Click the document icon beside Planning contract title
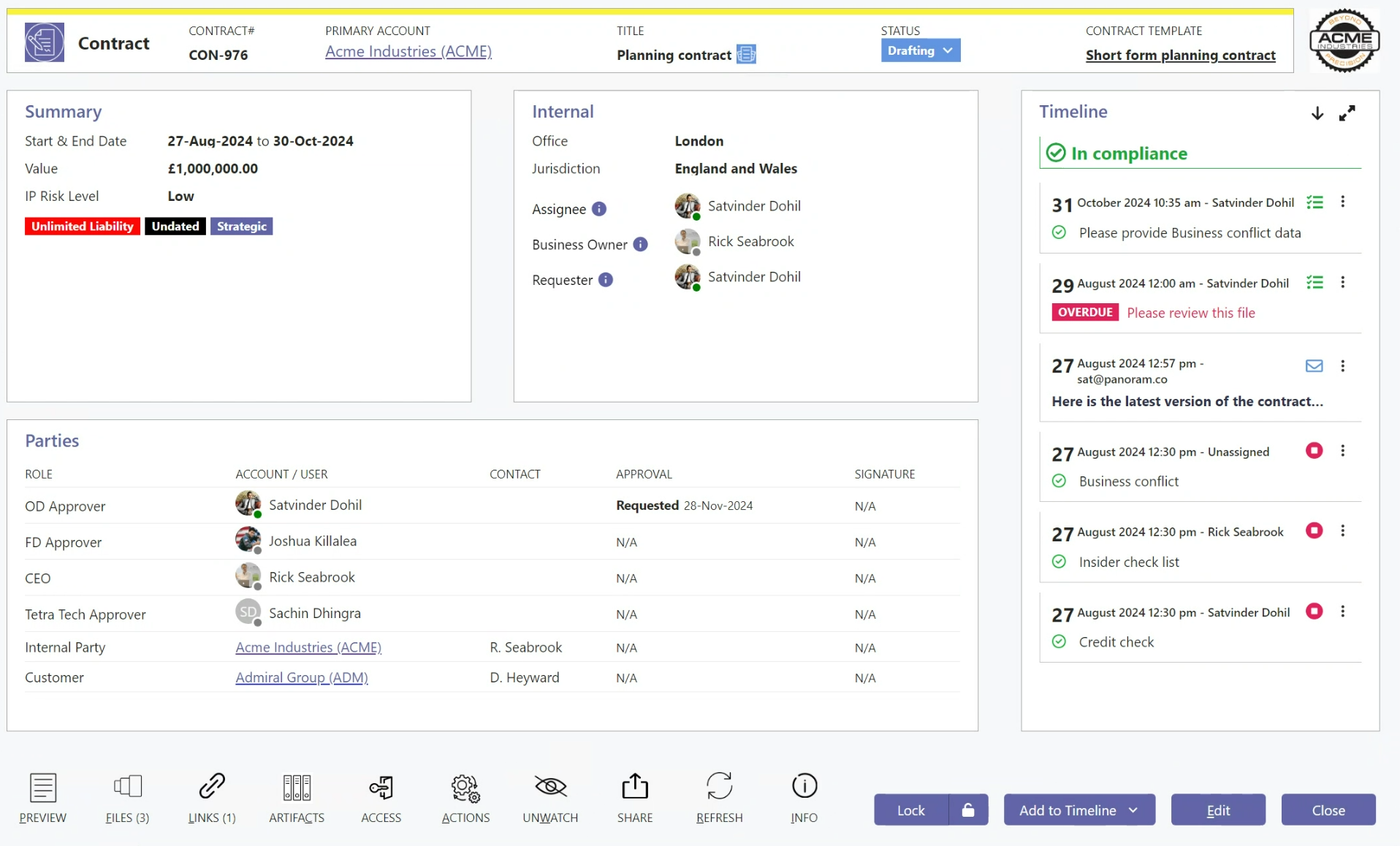Viewport: 1400px width, 846px height. (x=746, y=54)
